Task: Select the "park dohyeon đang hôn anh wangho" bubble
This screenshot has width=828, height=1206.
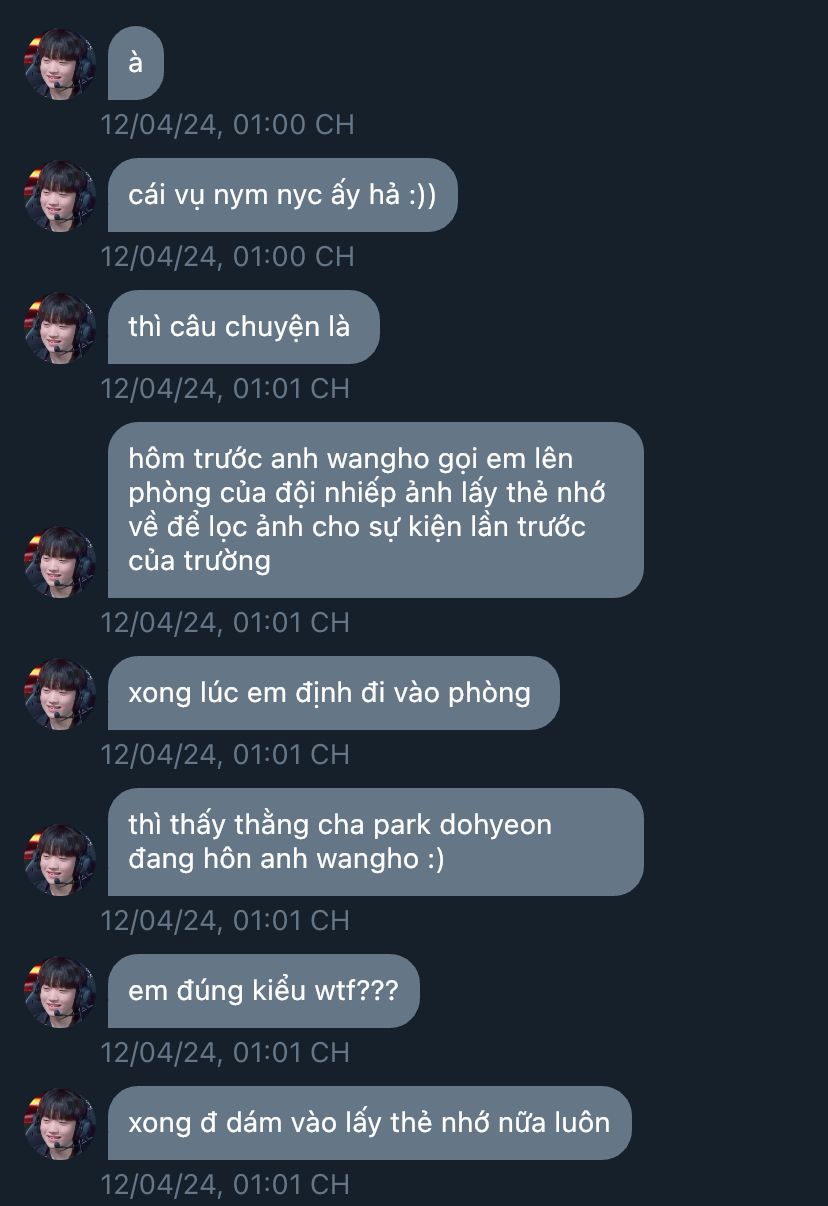Action: [376, 842]
